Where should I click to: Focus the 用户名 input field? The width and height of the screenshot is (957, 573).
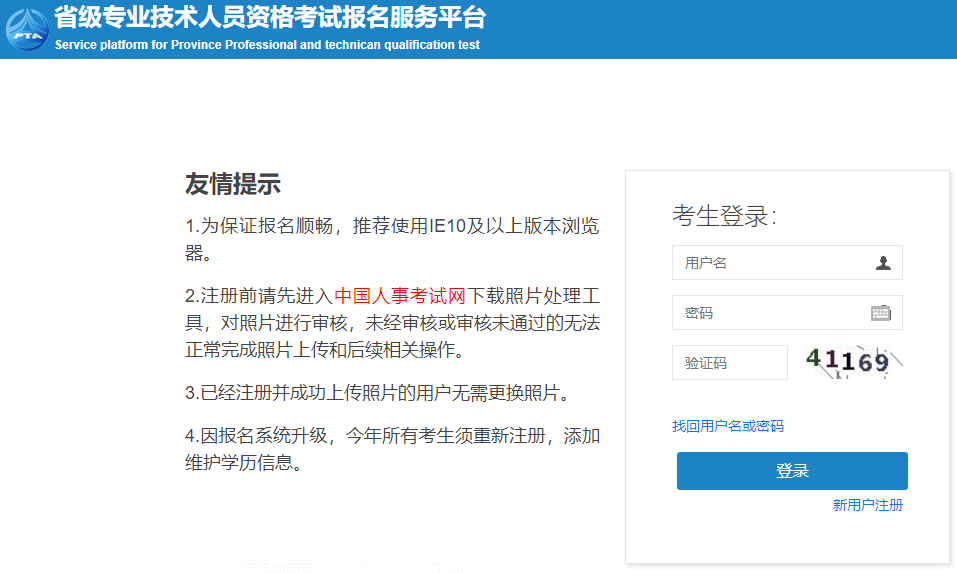770,263
